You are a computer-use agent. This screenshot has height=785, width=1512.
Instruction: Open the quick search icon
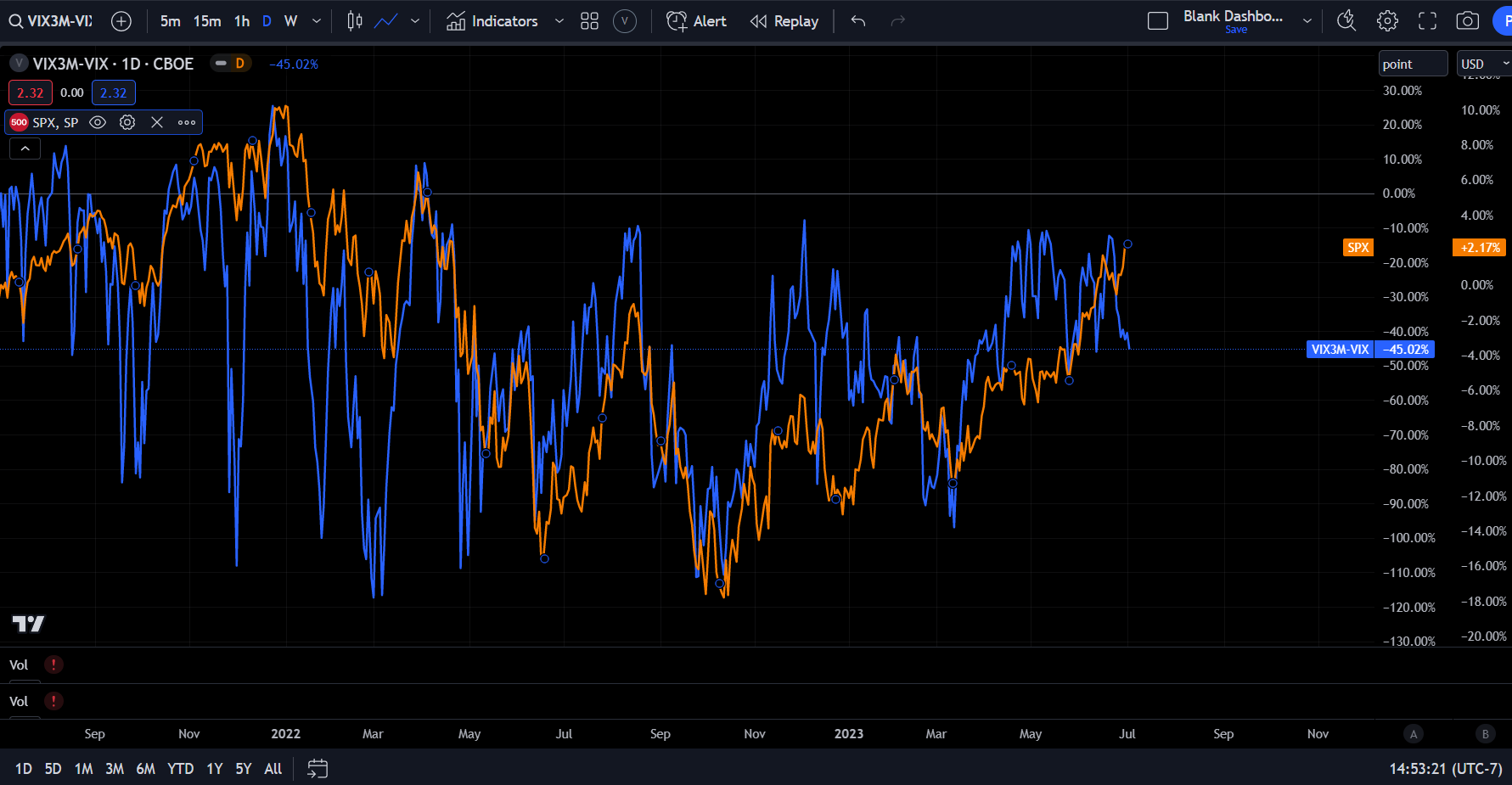pyautogui.click(x=1346, y=21)
